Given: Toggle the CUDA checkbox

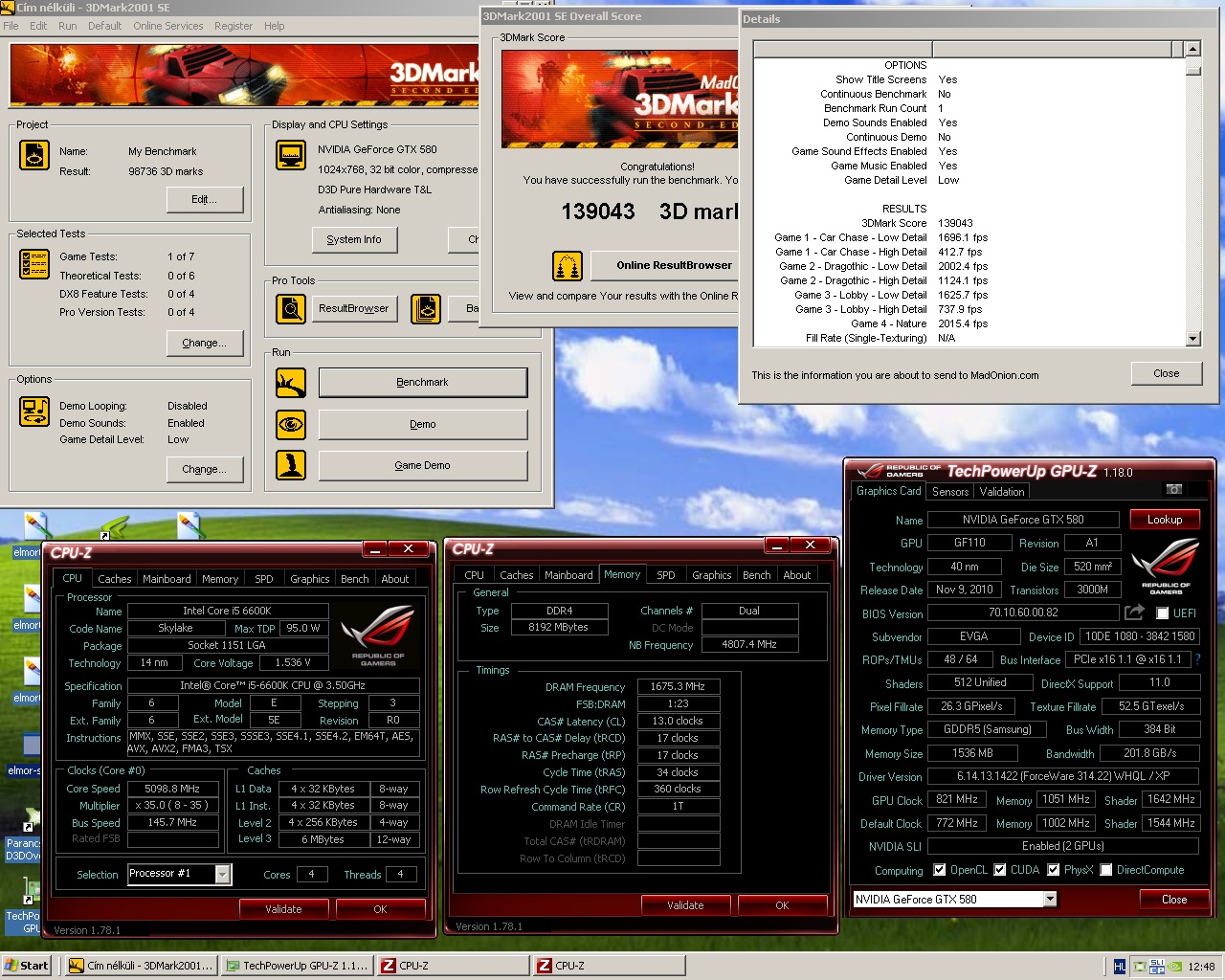Looking at the screenshot, I should click(x=1000, y=870).
